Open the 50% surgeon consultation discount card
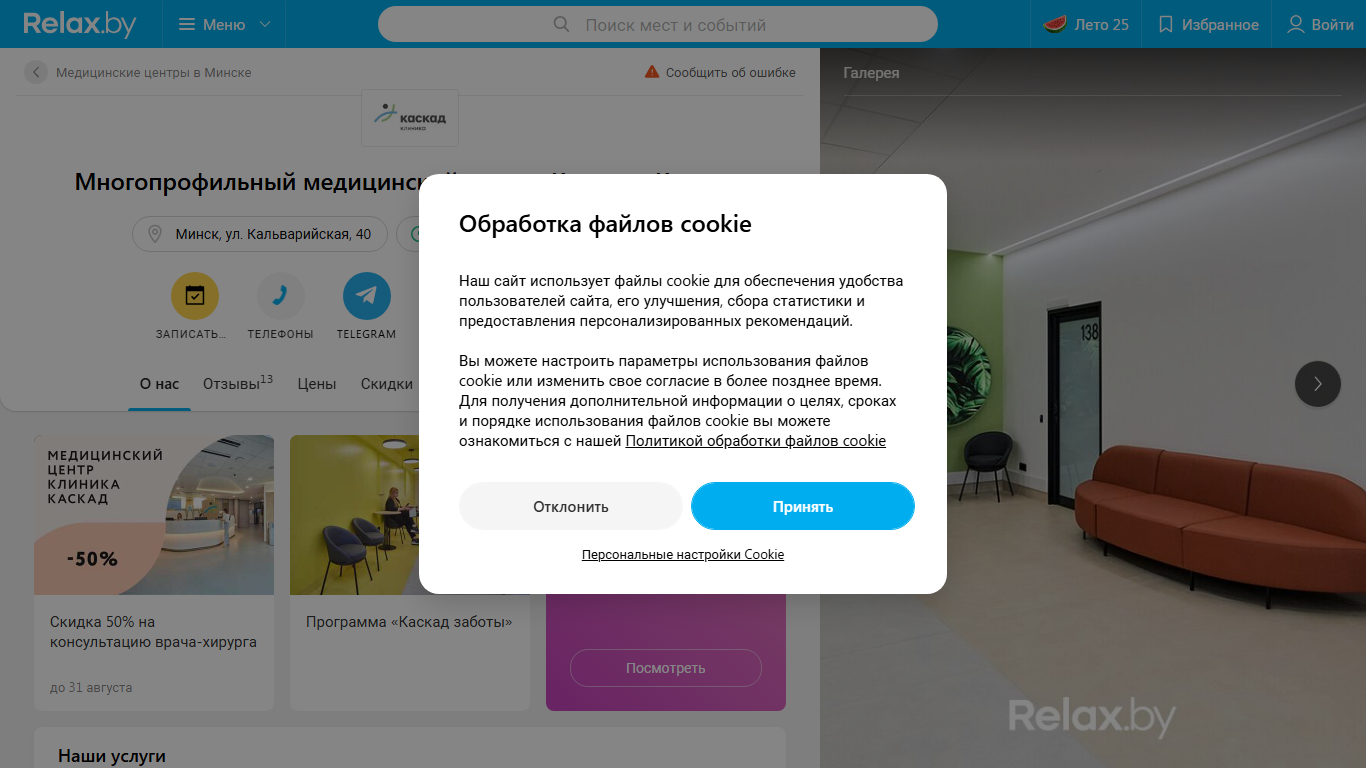The height and width of the screenshot is (768, 1366). tap(154, 572)
